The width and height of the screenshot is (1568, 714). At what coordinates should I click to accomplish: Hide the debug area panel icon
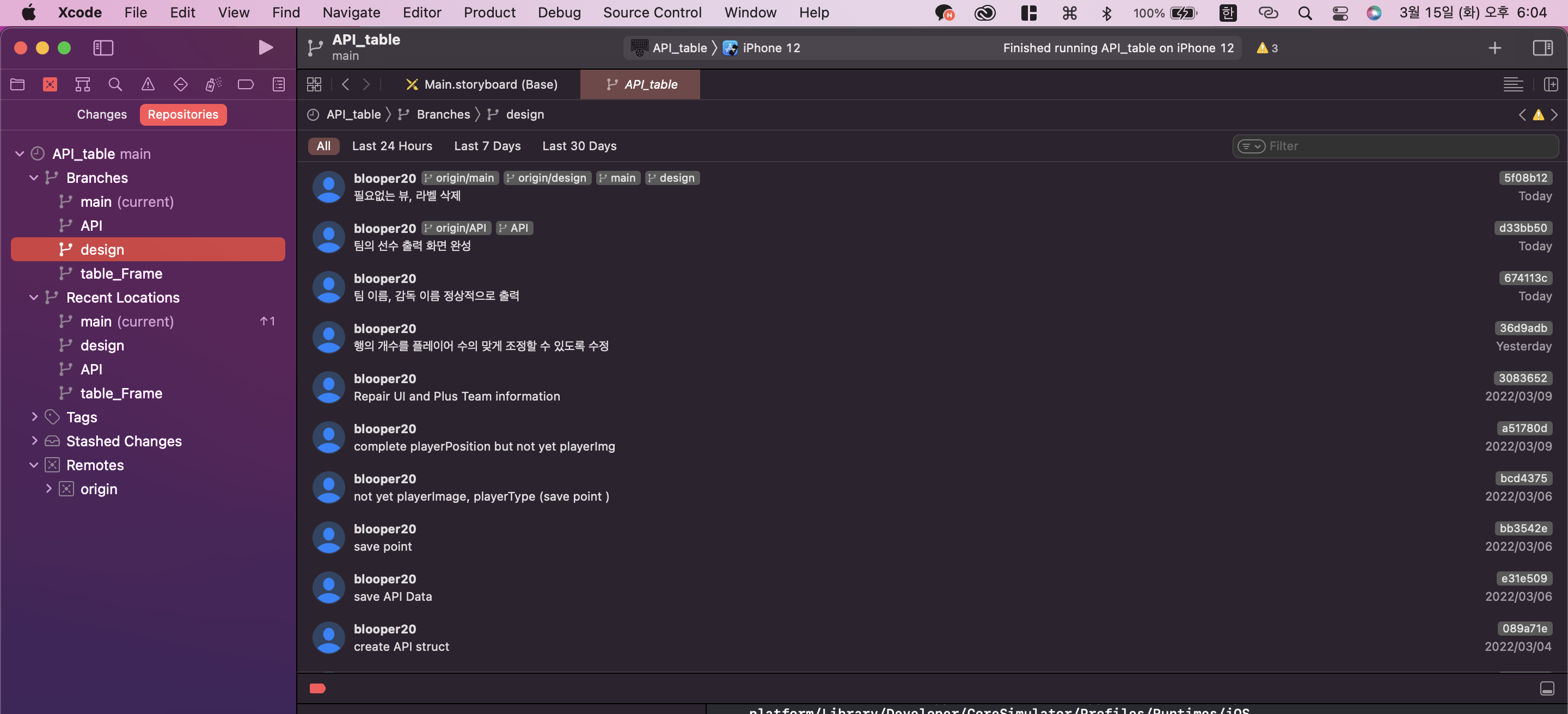click(1547, 688)
